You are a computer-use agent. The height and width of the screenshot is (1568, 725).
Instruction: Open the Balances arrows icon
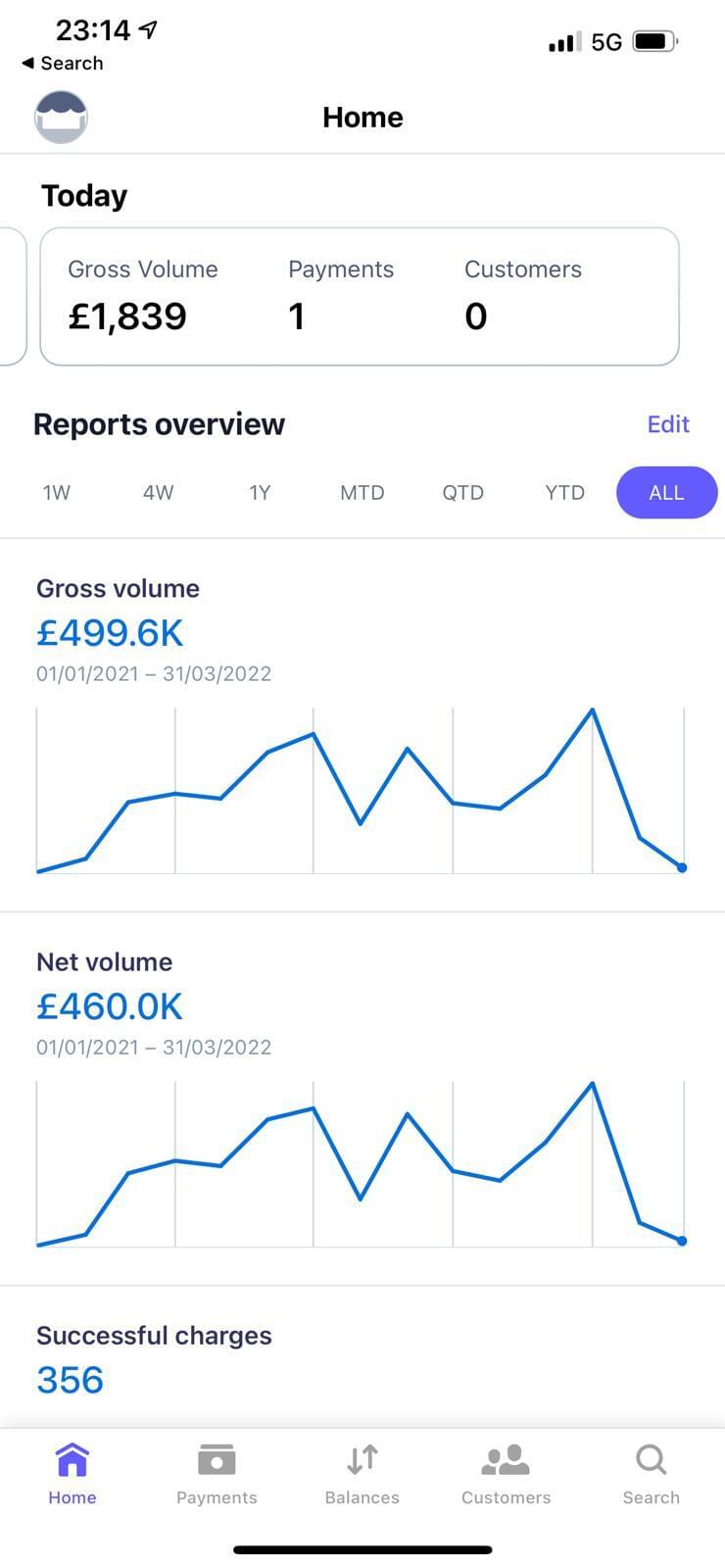(x=362, y=1460)
